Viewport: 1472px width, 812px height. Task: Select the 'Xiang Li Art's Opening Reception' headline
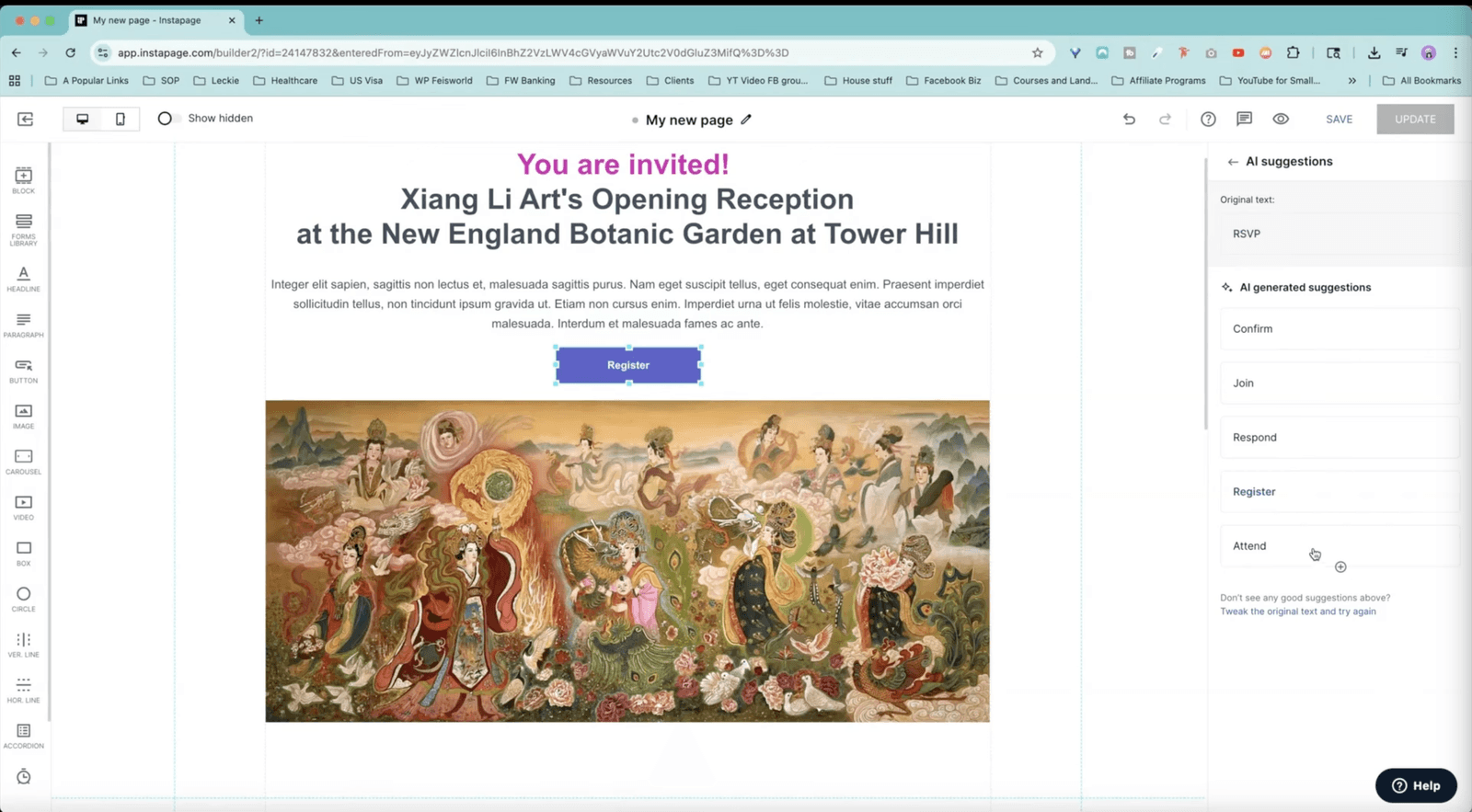click(x=627, y=199)
